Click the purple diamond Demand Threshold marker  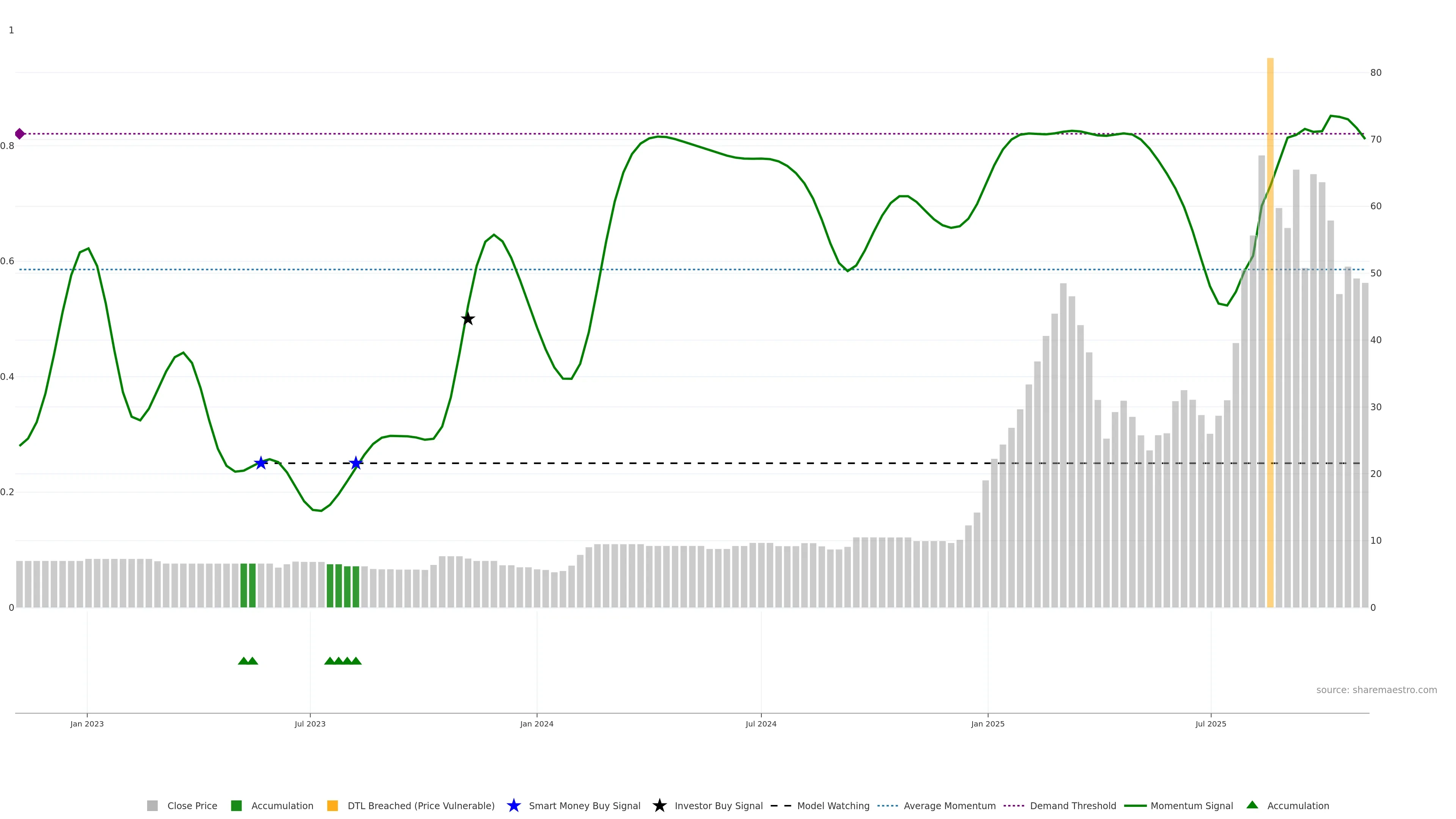tap(20, 134)
